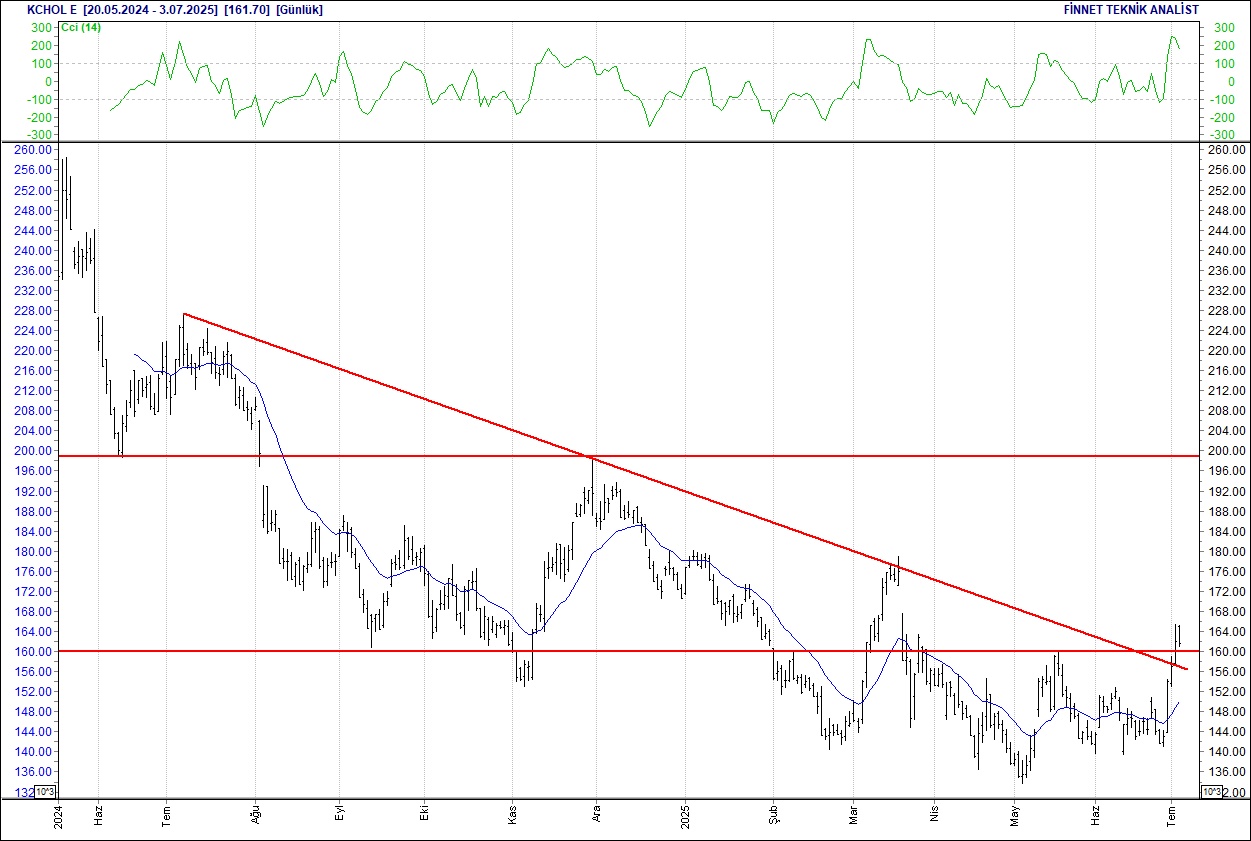This screenshot has width=1251, height=841.
Task: Select the date range [20.05.2024 - 3.07.2025]
Action: point(151,10)
